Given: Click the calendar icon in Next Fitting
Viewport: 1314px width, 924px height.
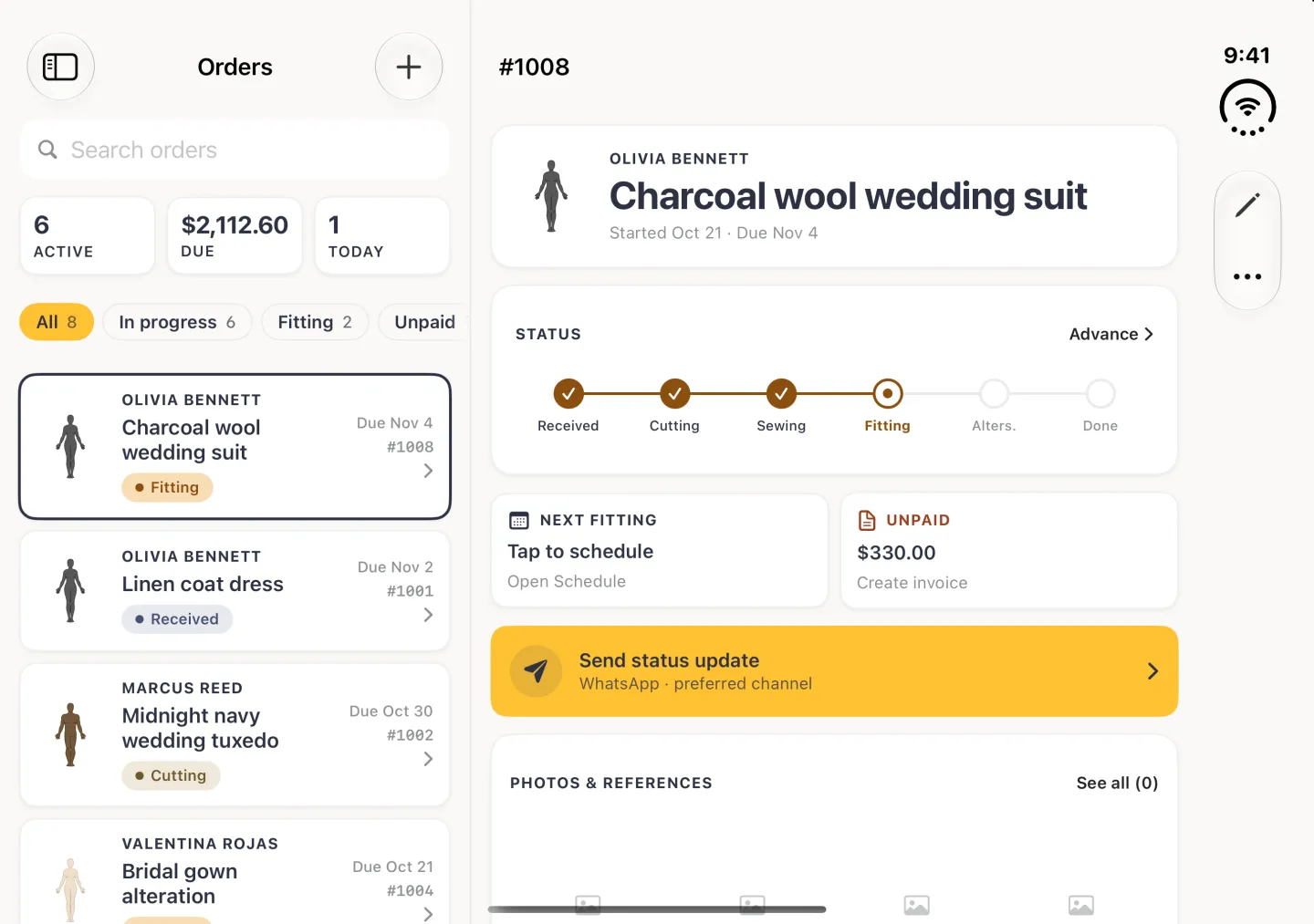Looking at the screenshot, I should tap(519, 521).
